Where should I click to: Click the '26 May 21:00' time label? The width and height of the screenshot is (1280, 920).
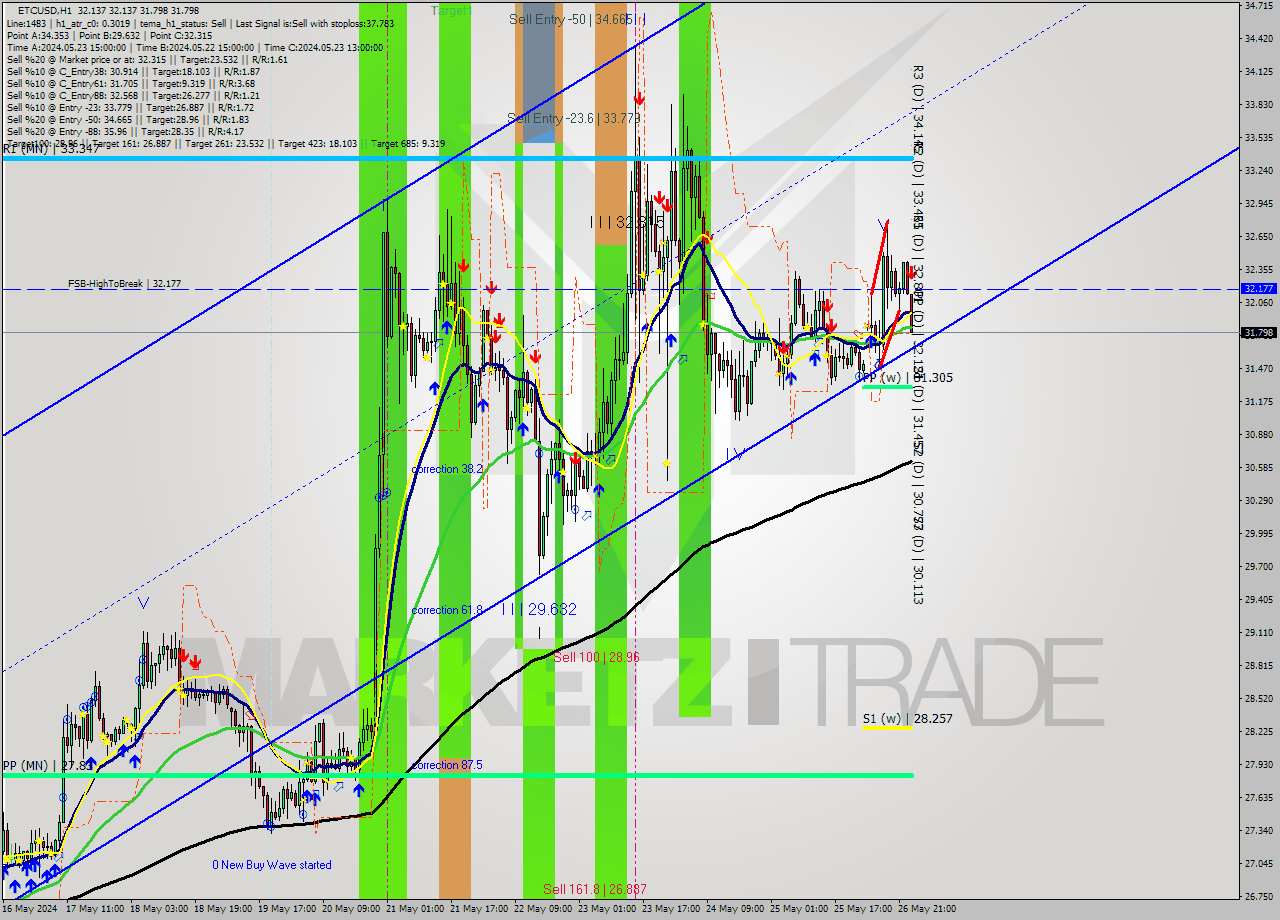927,909
